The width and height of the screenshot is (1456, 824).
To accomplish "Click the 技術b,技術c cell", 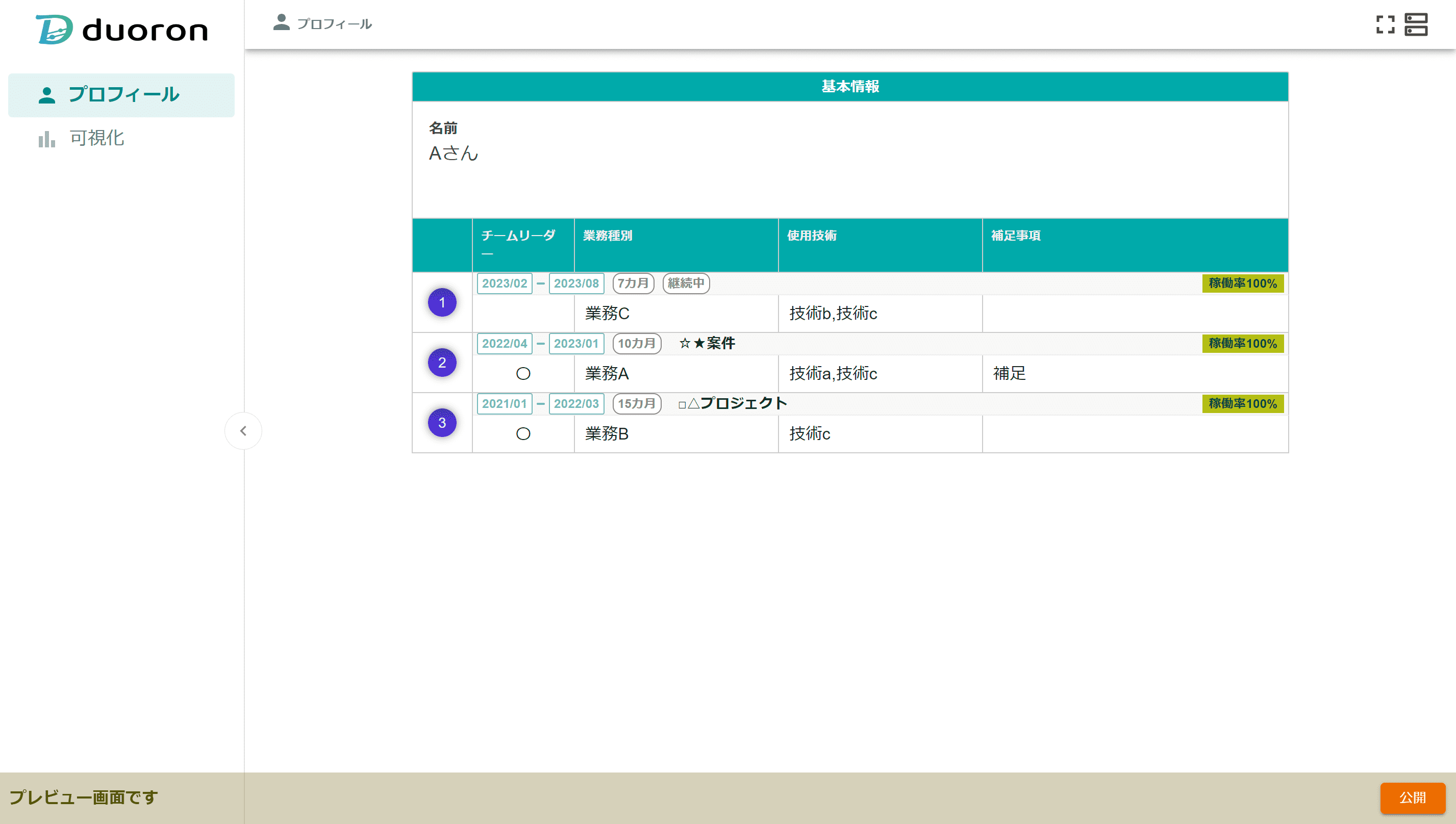I will point(880,314).
